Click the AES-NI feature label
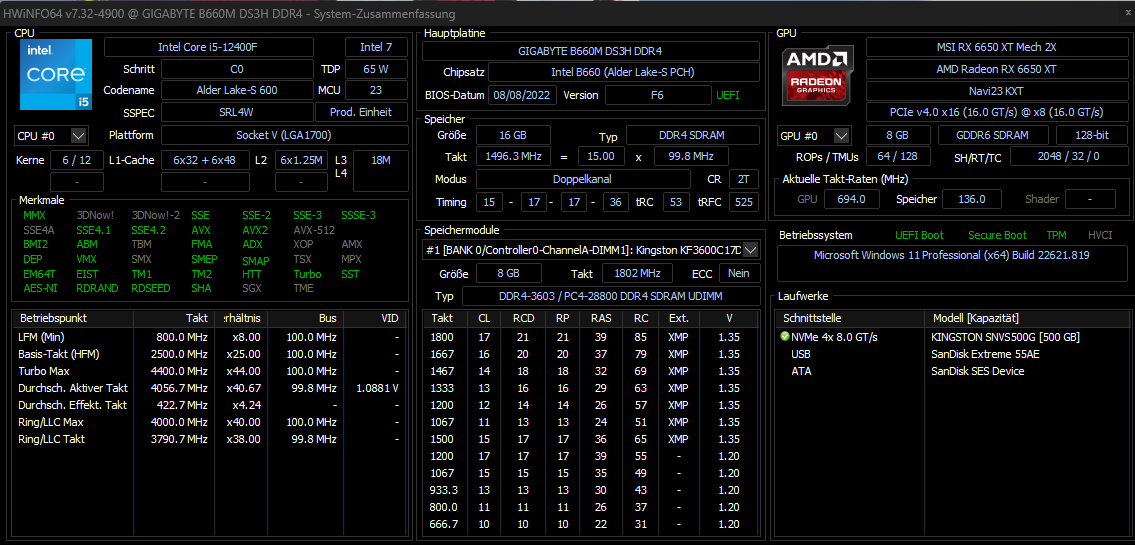This screenshot has height=545, width=1135. tap(40, 288)
